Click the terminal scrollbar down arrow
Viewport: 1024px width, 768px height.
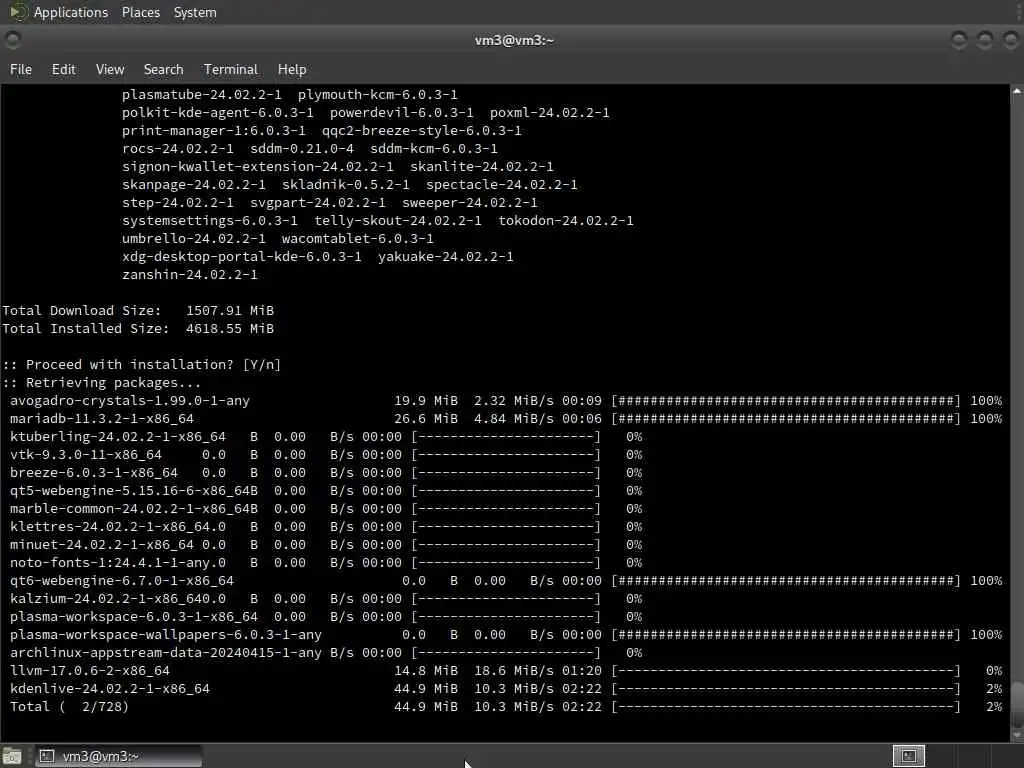tap(1017, 735)
